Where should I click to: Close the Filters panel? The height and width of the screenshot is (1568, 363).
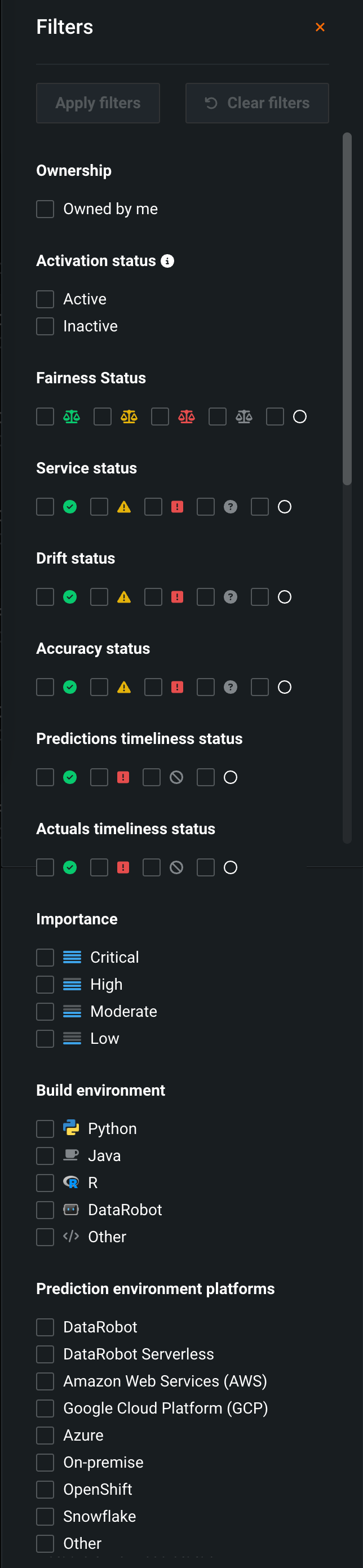click(x=320, y=27)
